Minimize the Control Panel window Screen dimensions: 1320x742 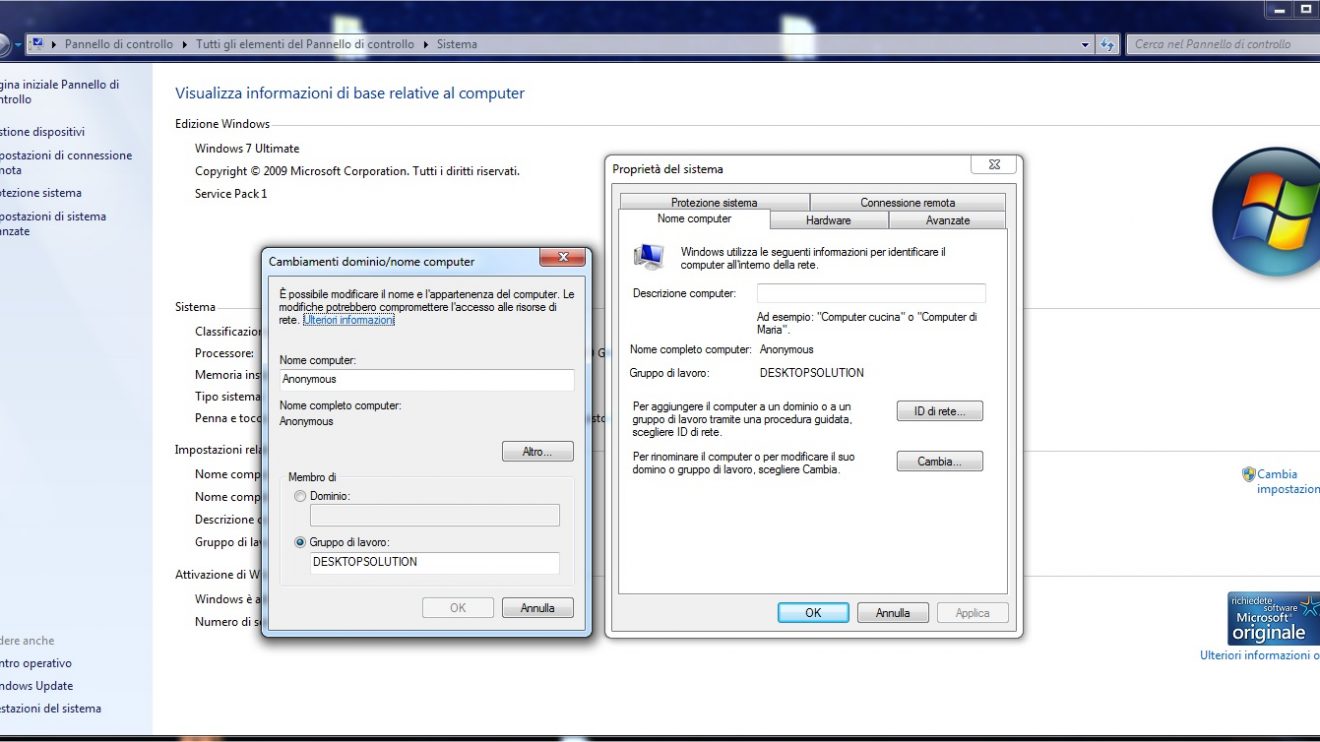[x=1280, y=9]
